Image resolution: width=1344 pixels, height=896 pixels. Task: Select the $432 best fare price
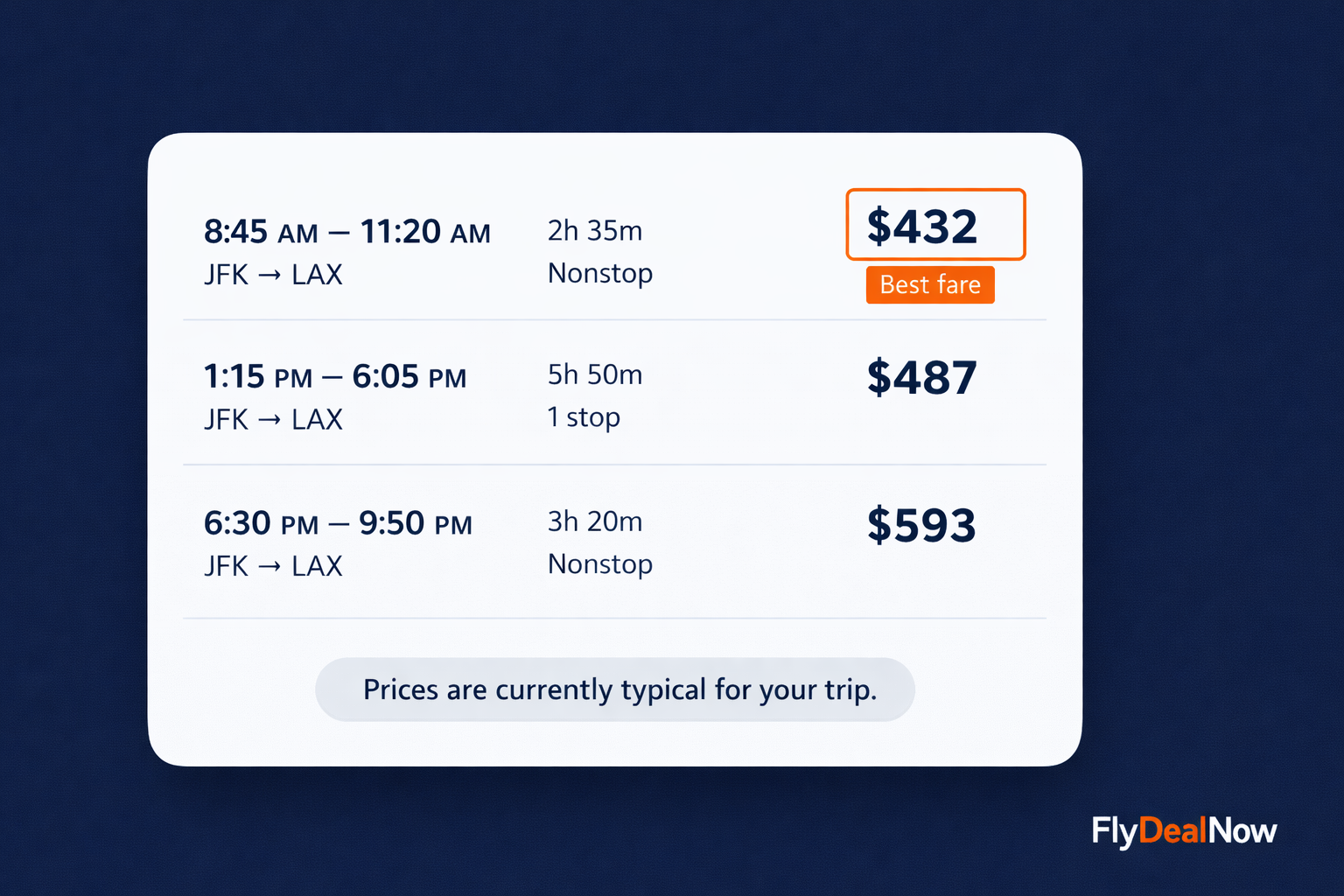pyautogui.click(x=935, y=225)
